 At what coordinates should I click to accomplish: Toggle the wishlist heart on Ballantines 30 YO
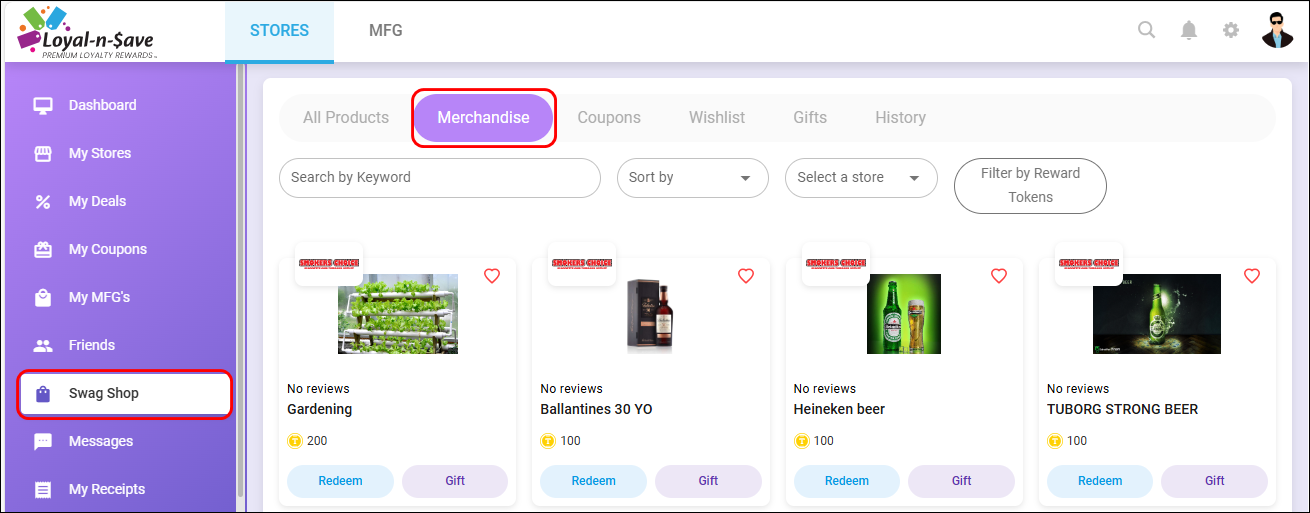click(x=746, y=276)
